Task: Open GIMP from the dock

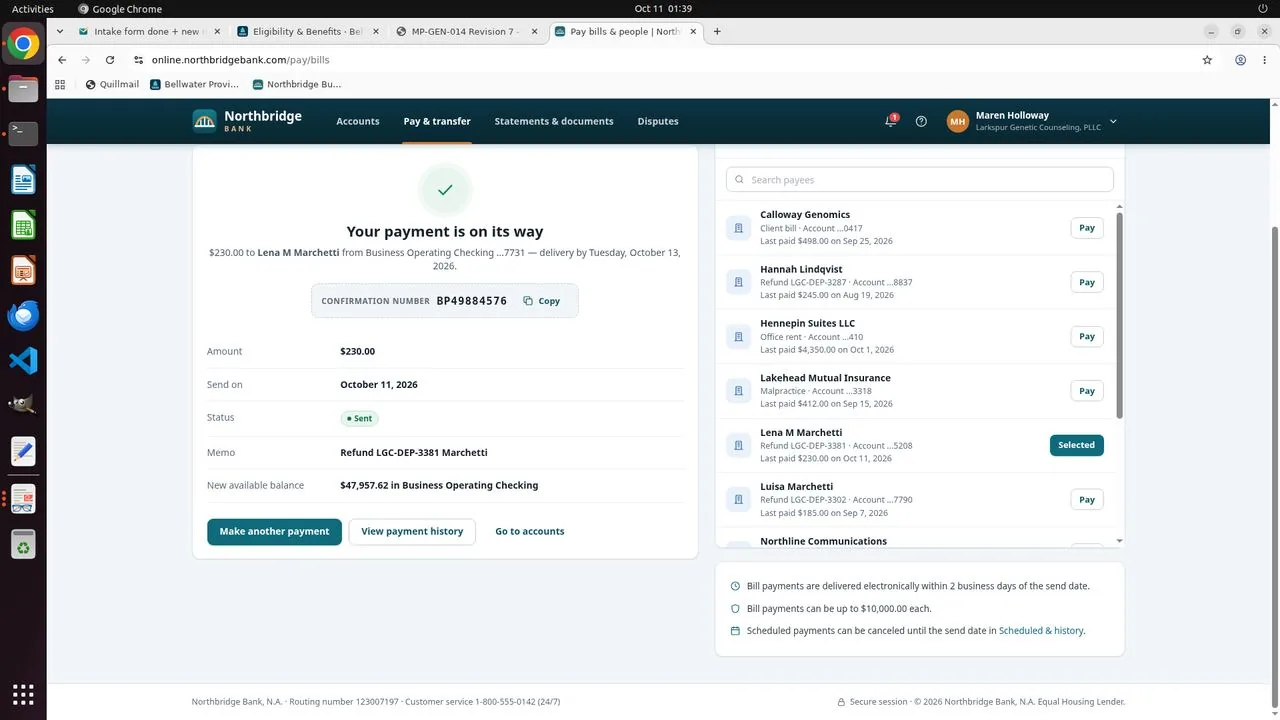Action: point(23,405)
